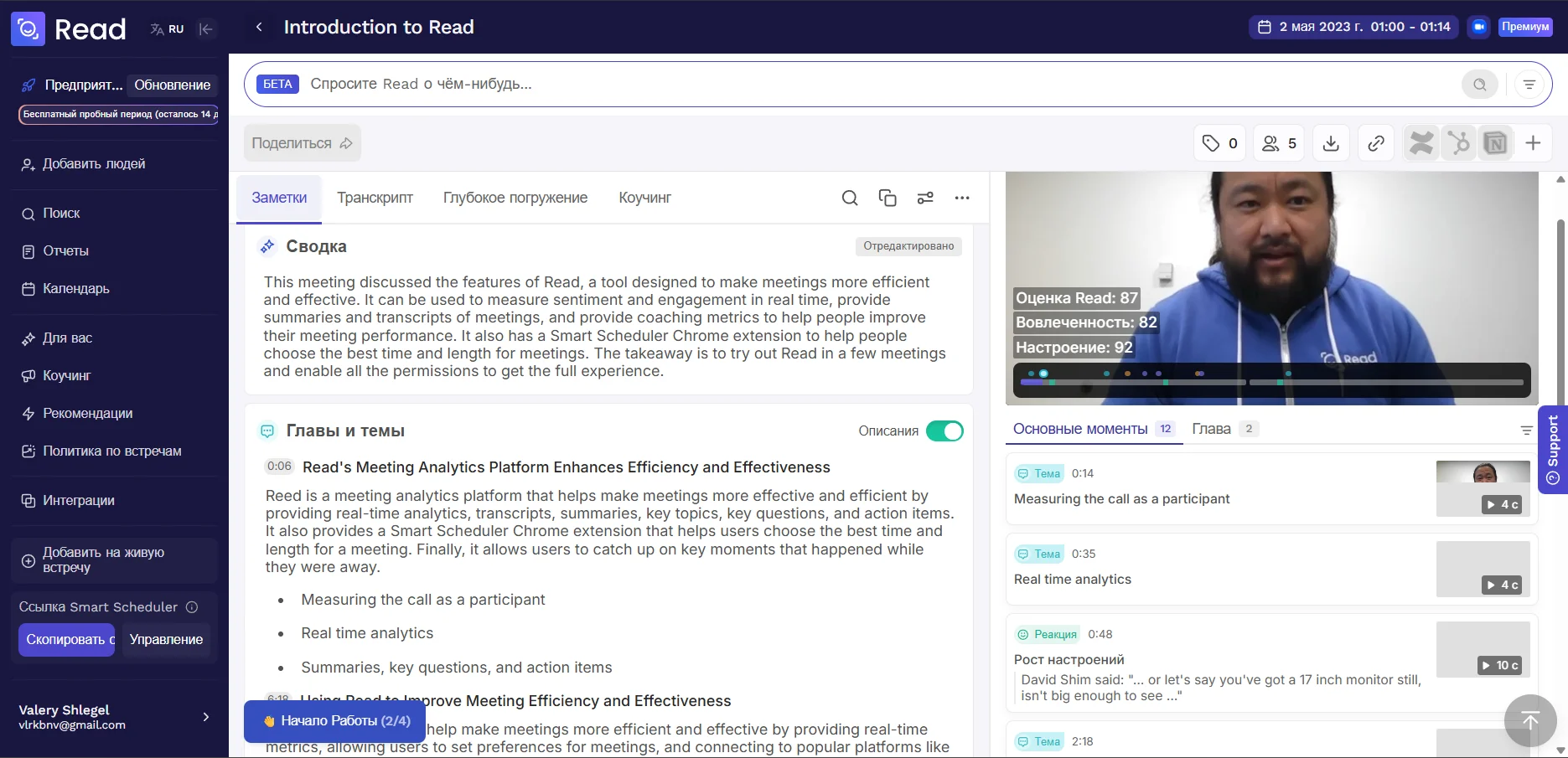Viewport: 1568px width, 758px height.
Task: Open the Глава tab
Action: coord(1211,429)
